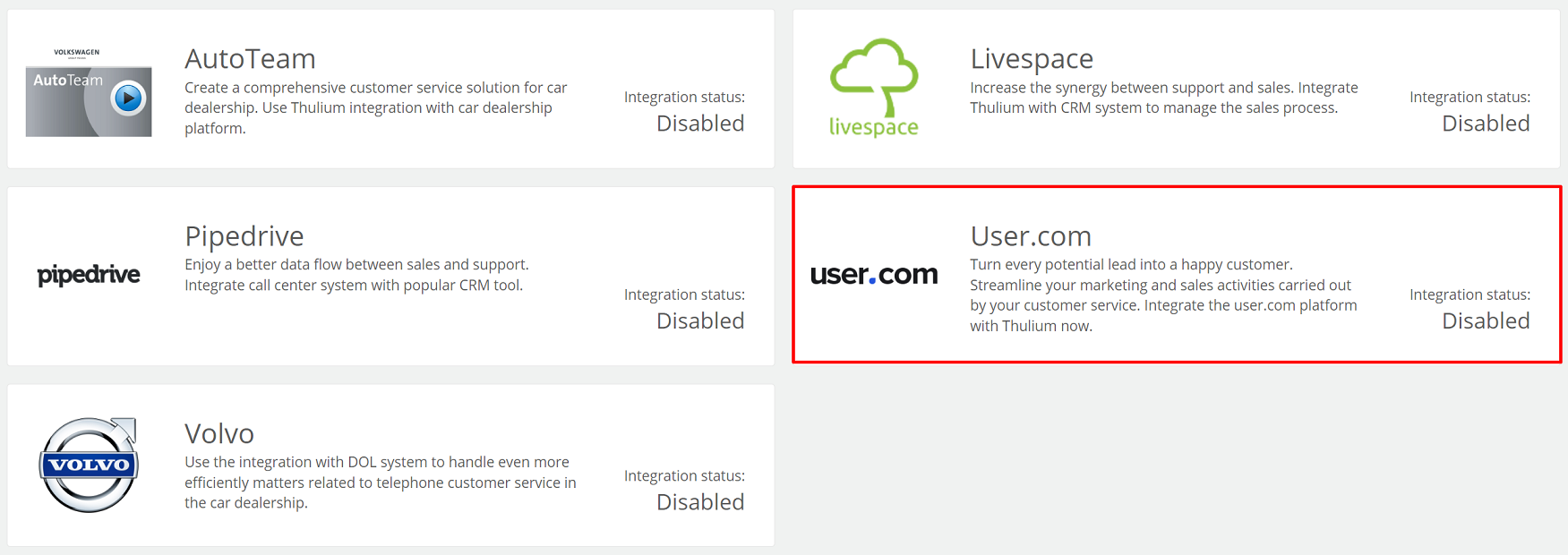This screenshot has height=555, width=1568.
Task: Click the AutoTeam car dealership description
Action: pyautogui.click(x=376, y=107)
